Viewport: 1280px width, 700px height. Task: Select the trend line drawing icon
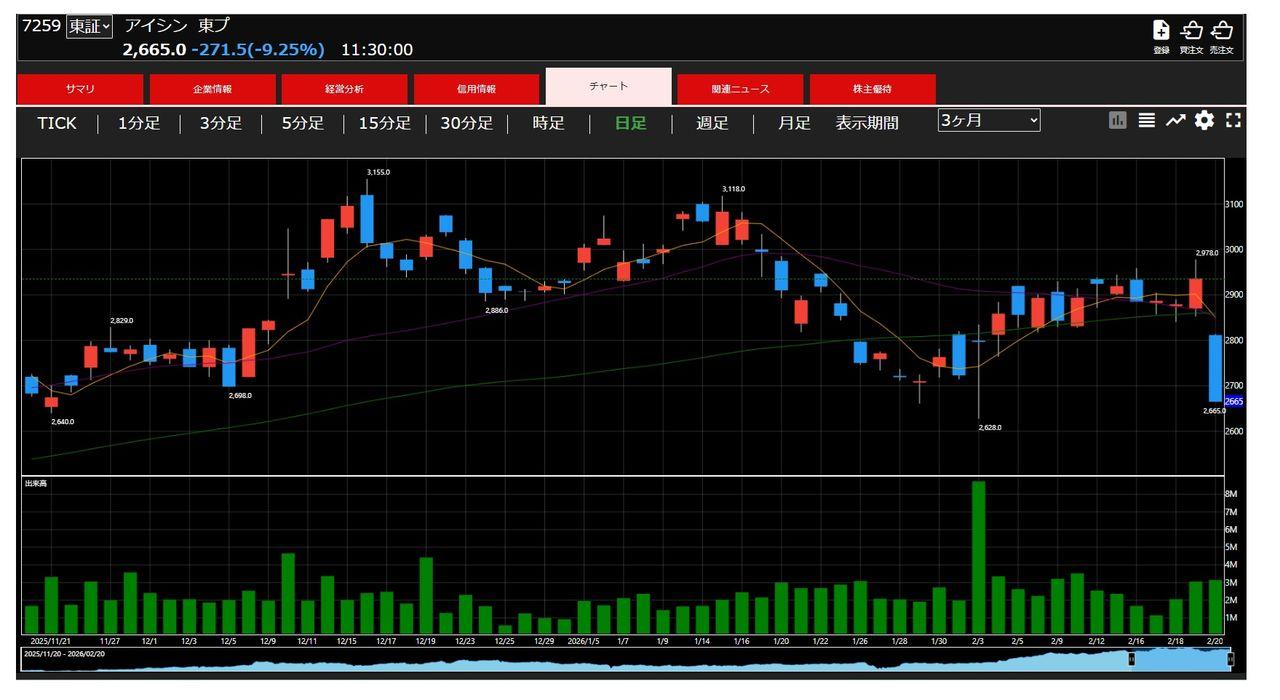click(1175, 120)
